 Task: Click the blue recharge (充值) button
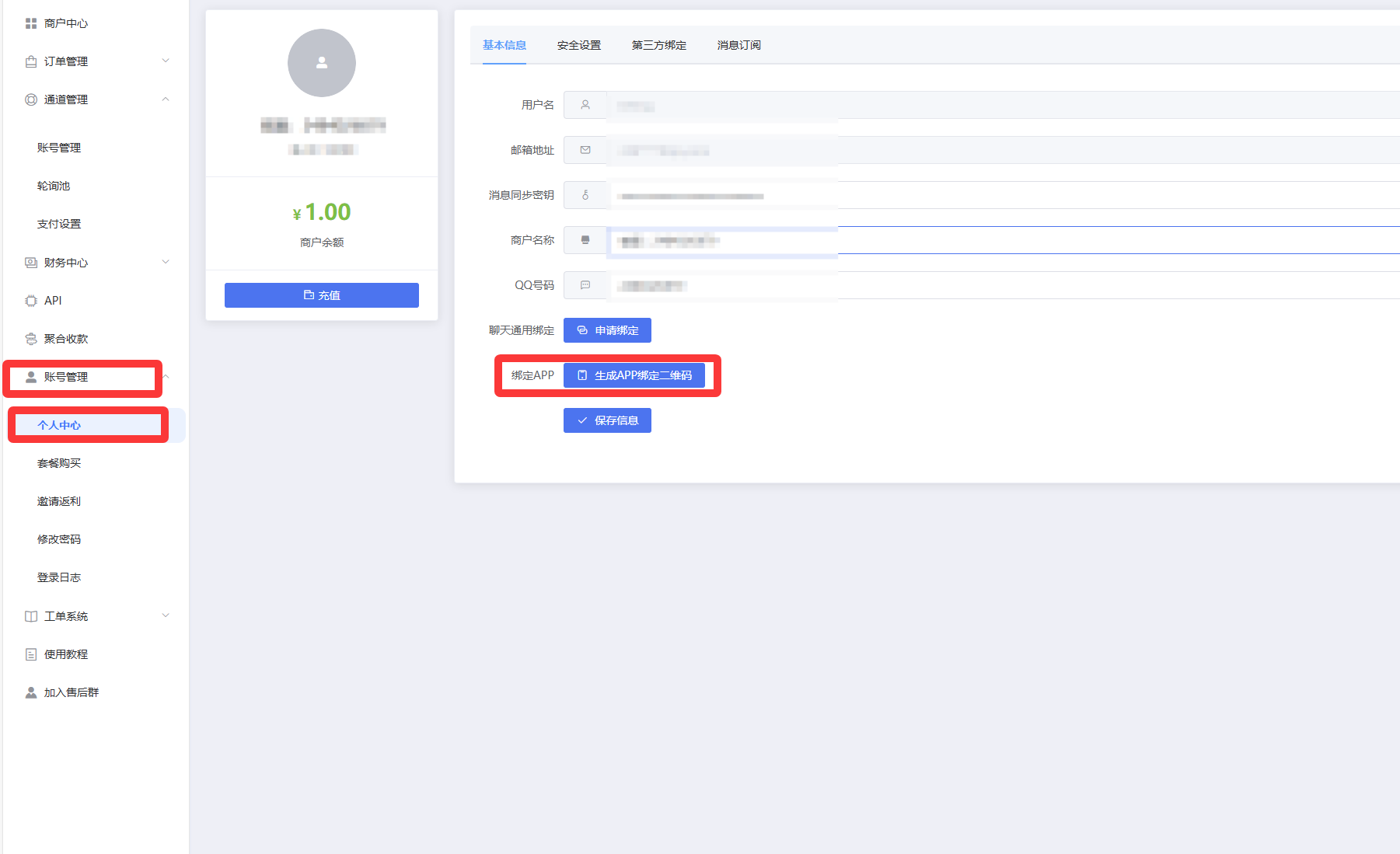coord(322,295)
